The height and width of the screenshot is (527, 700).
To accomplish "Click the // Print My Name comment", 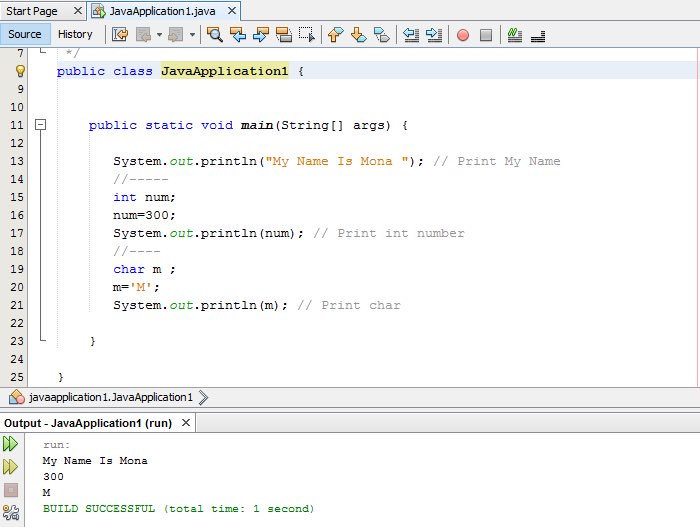I will (x=496, y=161).
